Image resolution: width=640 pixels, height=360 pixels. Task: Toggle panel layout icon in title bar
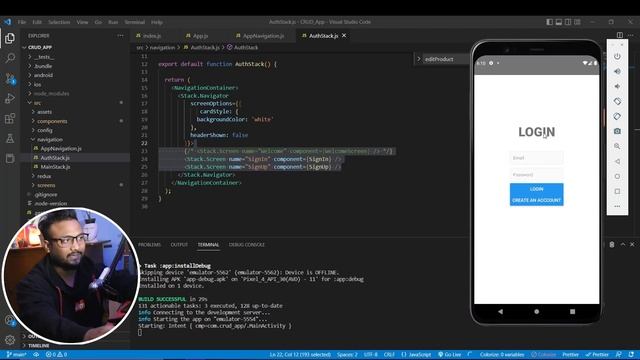click(559, 22)
